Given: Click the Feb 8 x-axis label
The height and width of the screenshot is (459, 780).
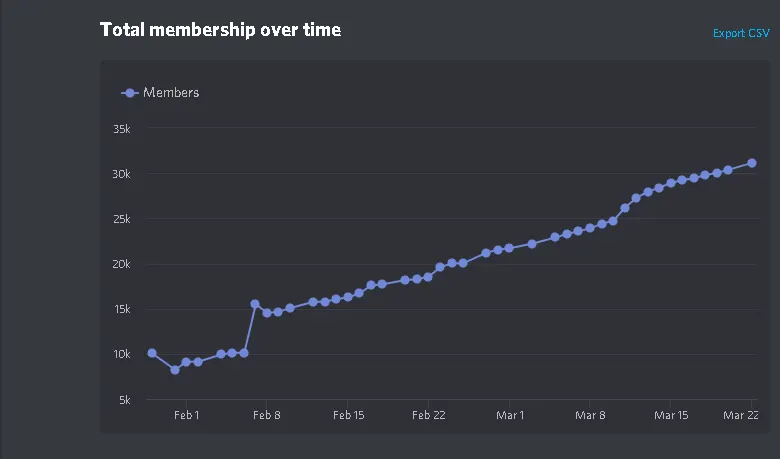Looking at the screenshot, I should pyautogui.click(x=267, y=415).
